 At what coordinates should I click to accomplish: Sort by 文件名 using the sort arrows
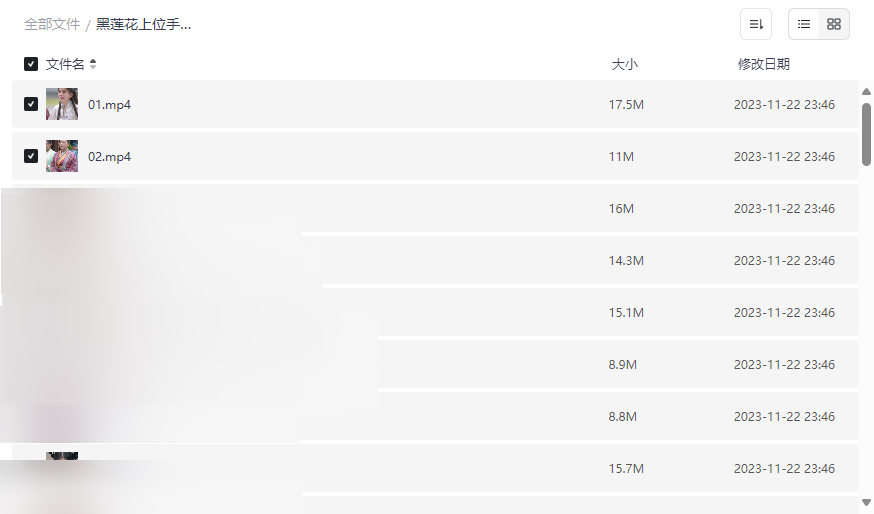click(93, 64)
